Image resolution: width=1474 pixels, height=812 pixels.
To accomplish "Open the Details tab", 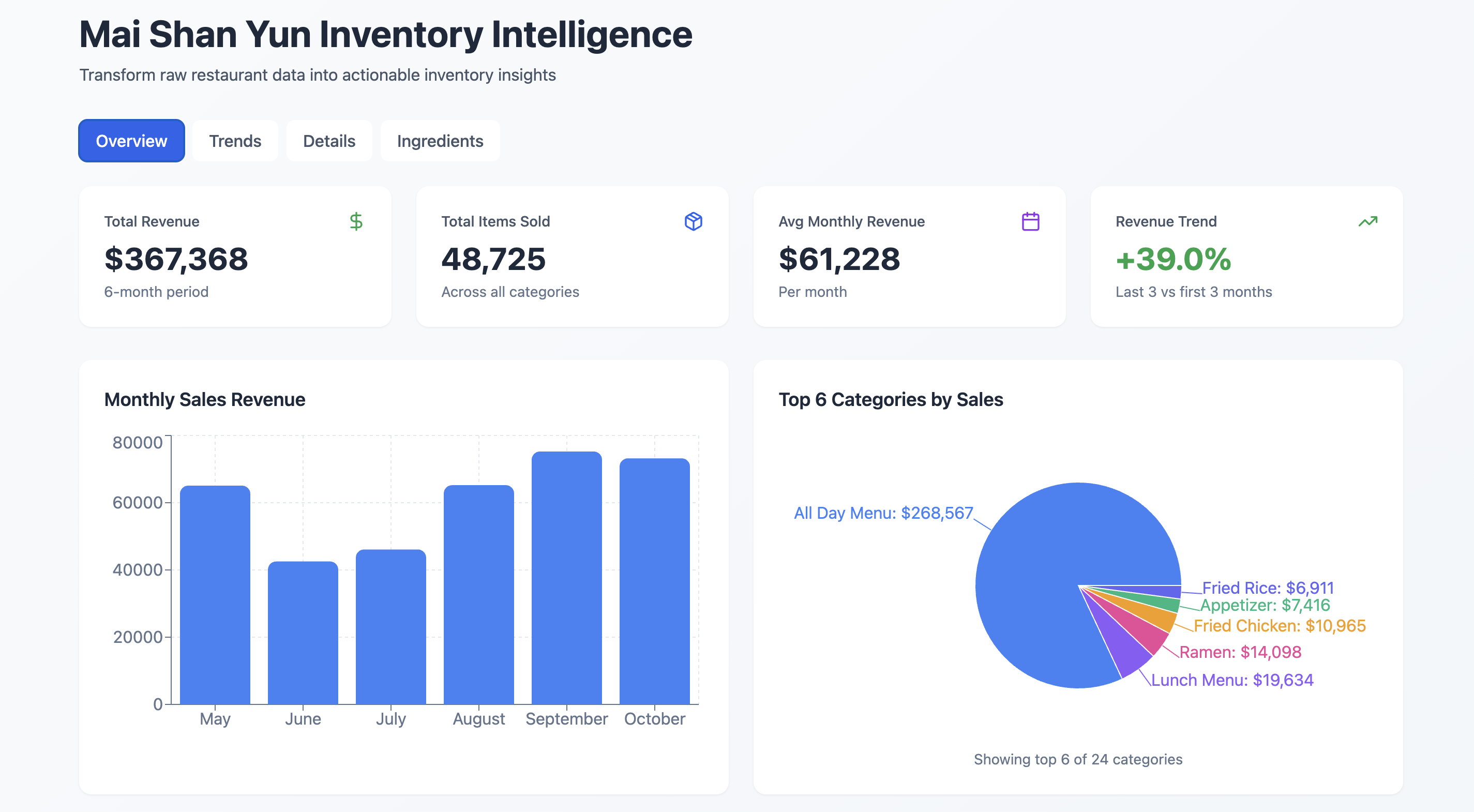I will tap(329, 141).
